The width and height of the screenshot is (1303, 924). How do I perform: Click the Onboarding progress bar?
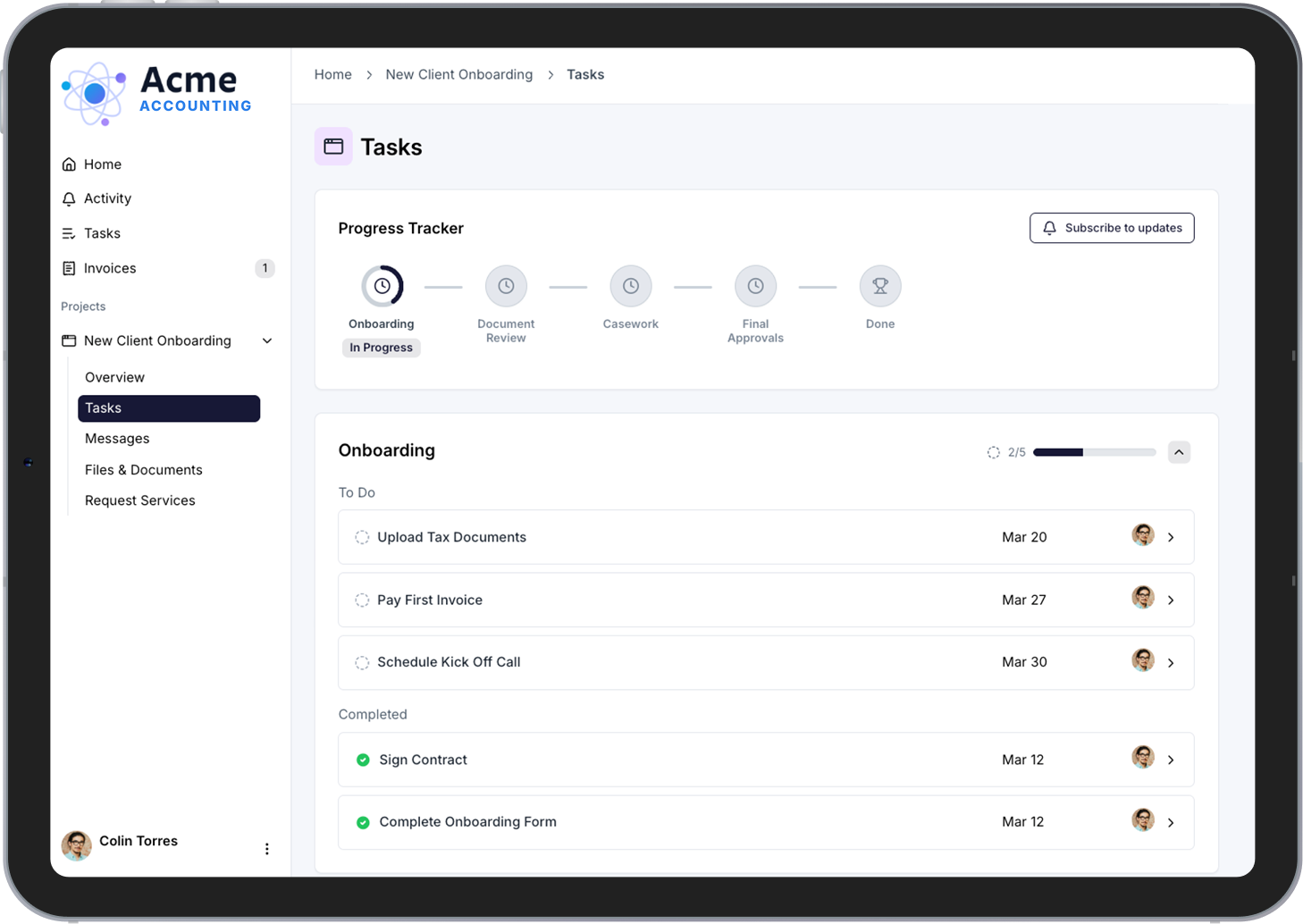click(1095, 452)
